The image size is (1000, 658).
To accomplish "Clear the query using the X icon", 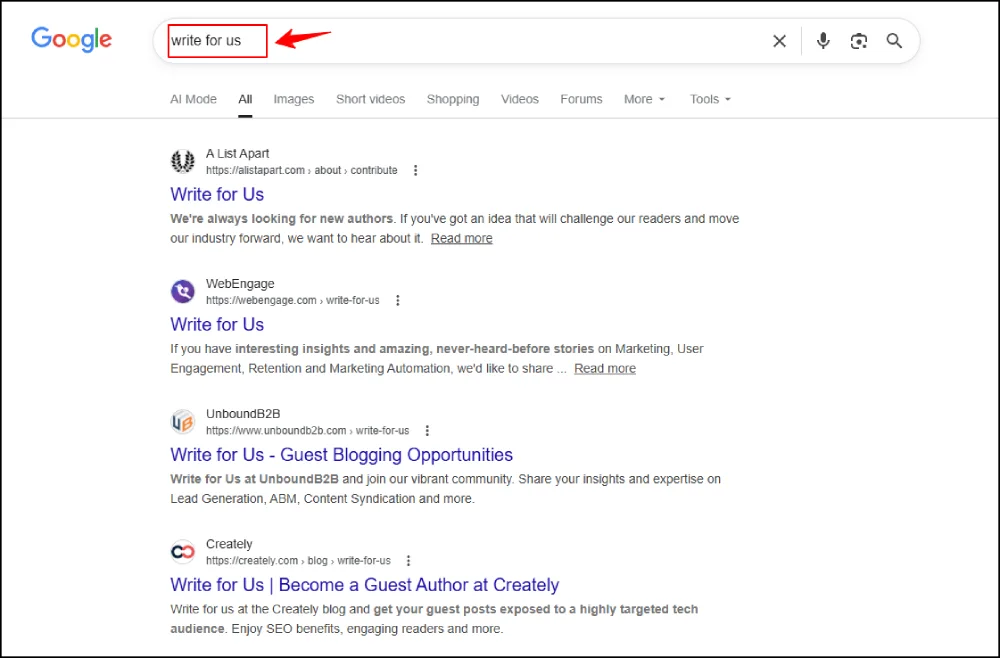I will click(x=779, y=41).
